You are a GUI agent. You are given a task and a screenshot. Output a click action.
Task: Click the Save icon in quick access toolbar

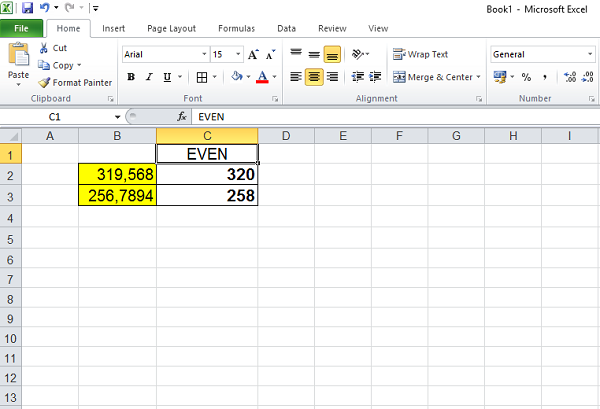tap(28, 8)
